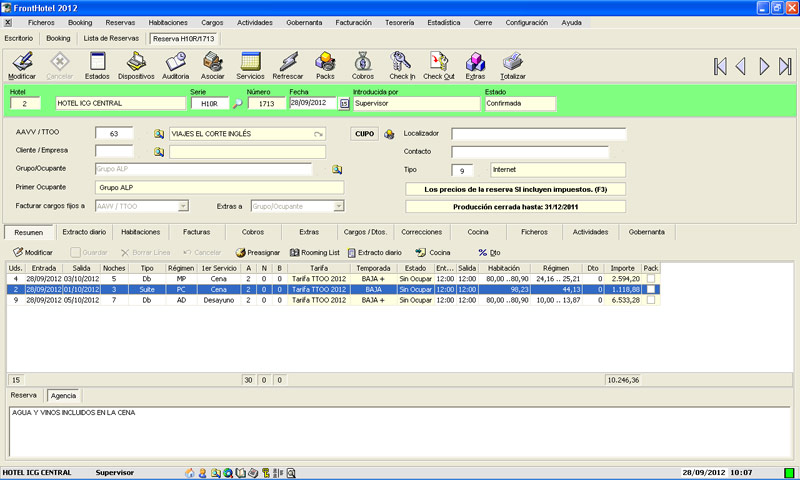Tick Pack checkbox on the first row
Screen dimensions: 800x480
651,278
